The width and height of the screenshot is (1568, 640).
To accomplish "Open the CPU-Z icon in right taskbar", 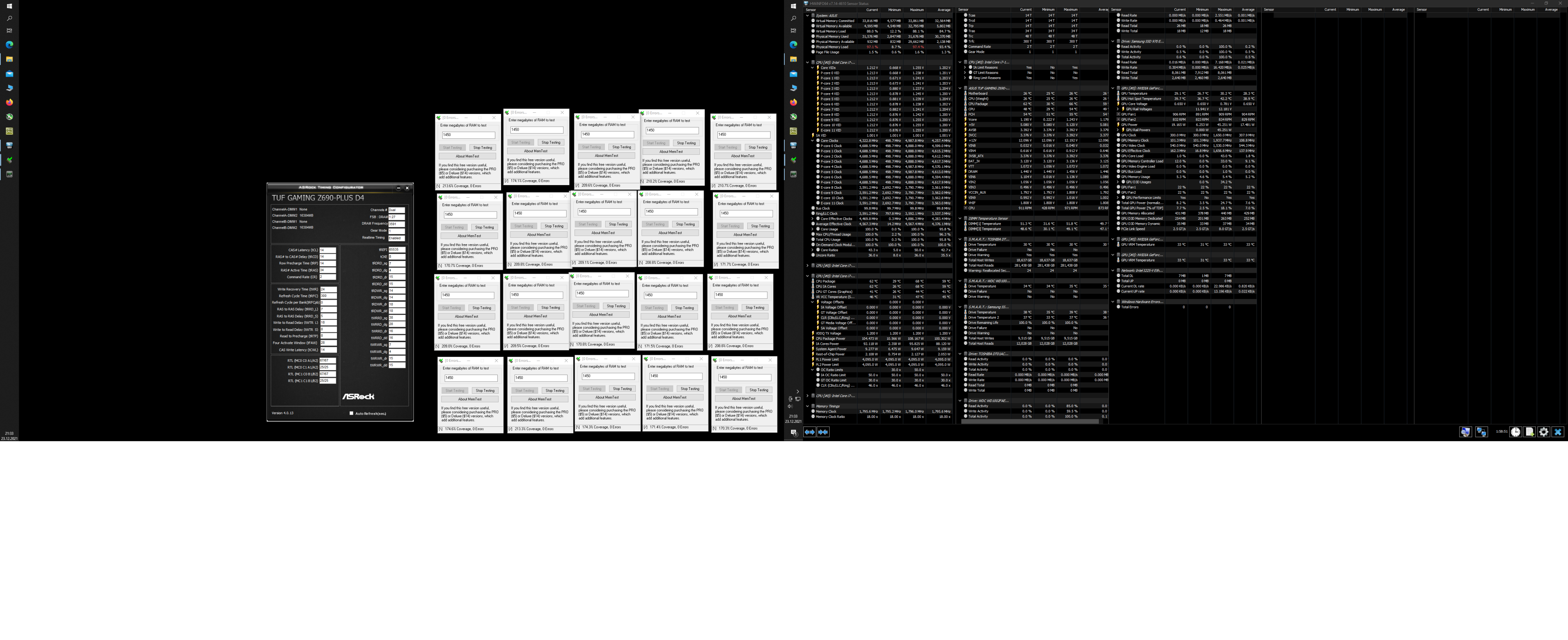I will click(793, 131).
